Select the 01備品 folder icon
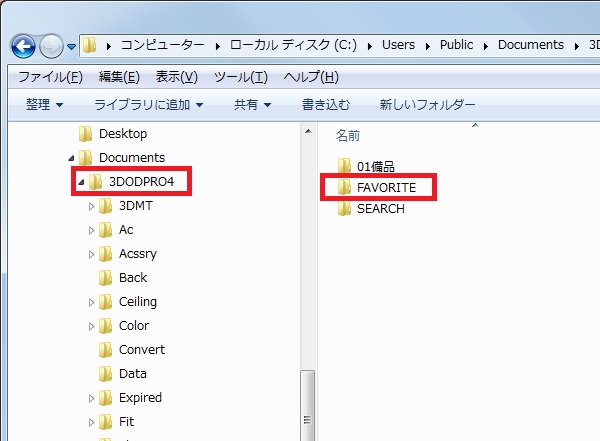This screenshot has width=600, height=441. coord(344,165)
